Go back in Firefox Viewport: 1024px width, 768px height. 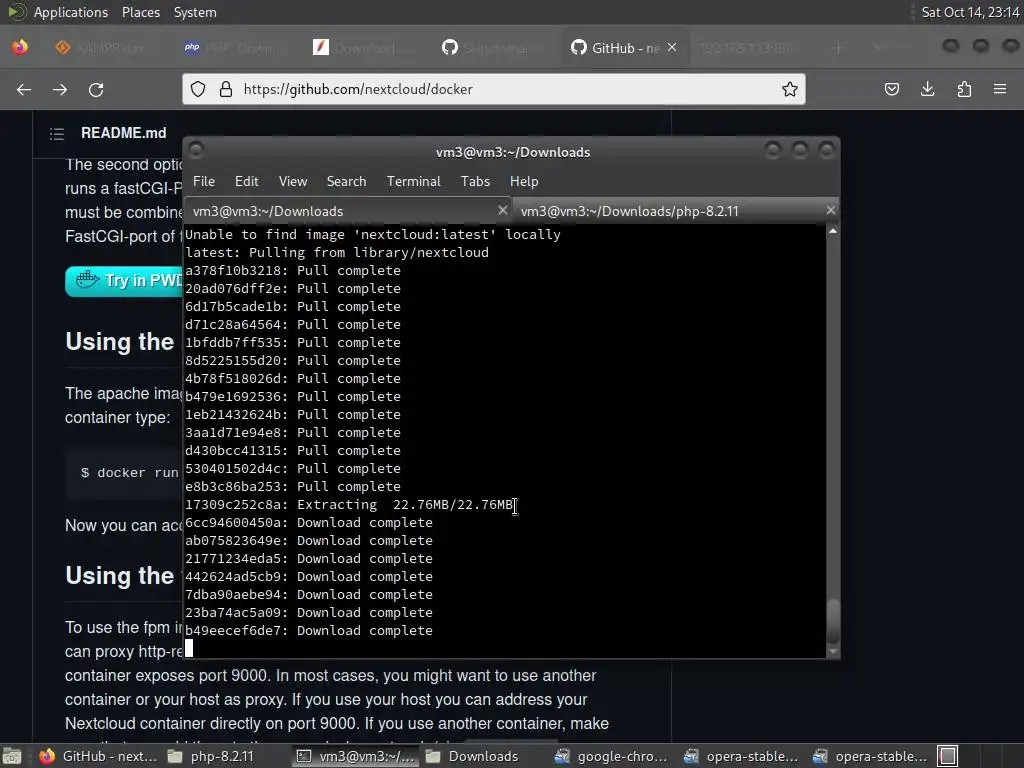coord(24,89)
